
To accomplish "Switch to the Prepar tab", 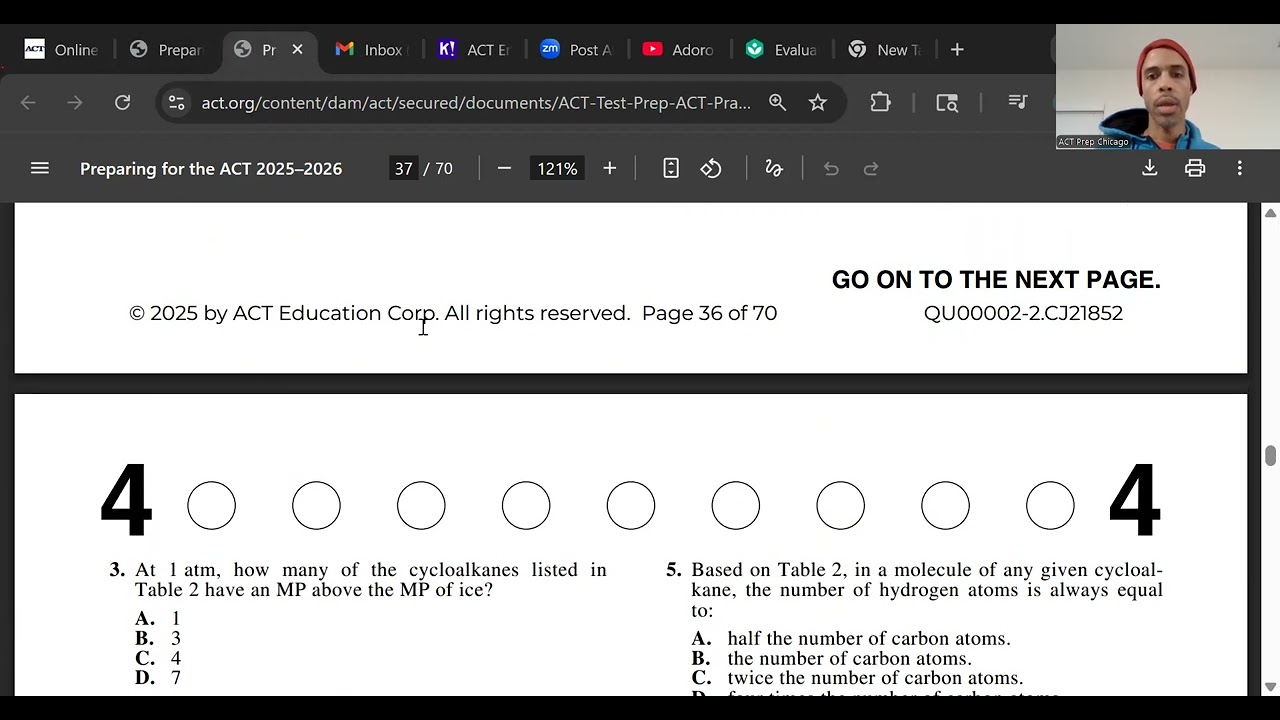I will 167,50.
